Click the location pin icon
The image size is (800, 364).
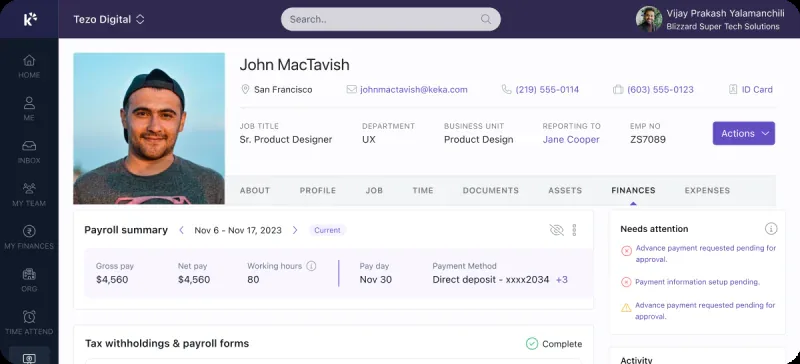point(245,89)
